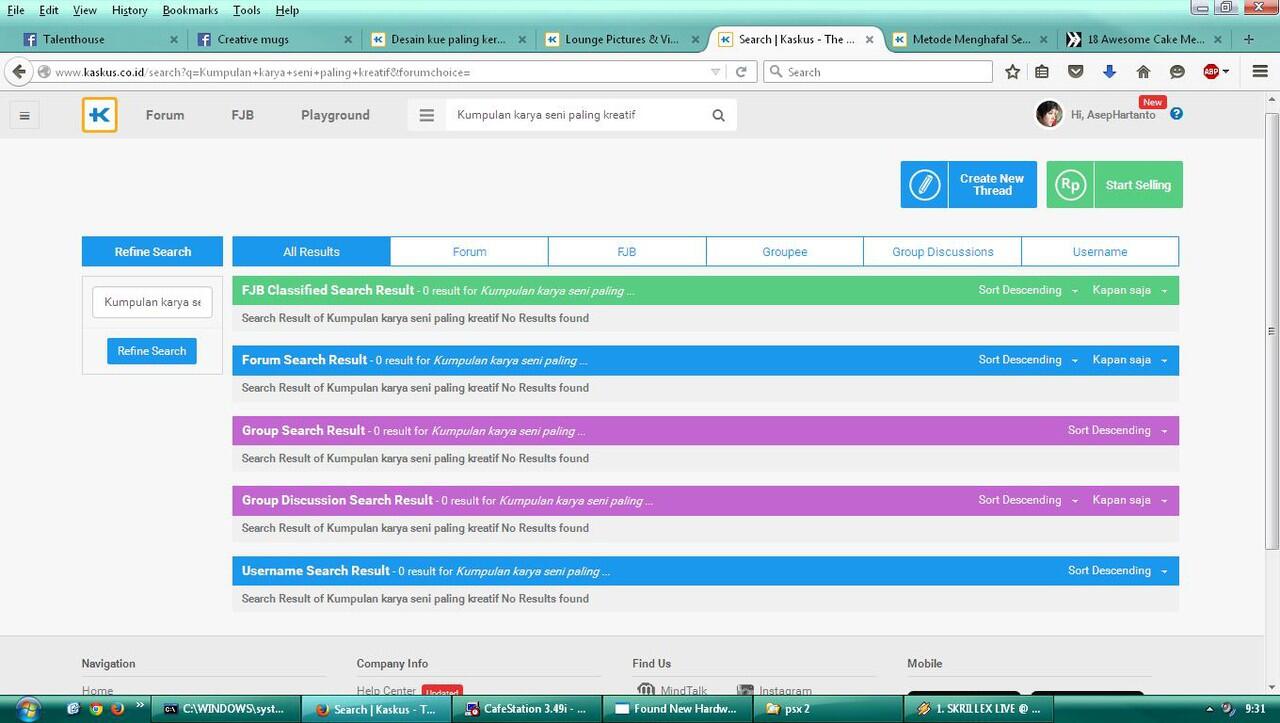Click the Firefox bookmark star icon

click(x=1013, y=72)
